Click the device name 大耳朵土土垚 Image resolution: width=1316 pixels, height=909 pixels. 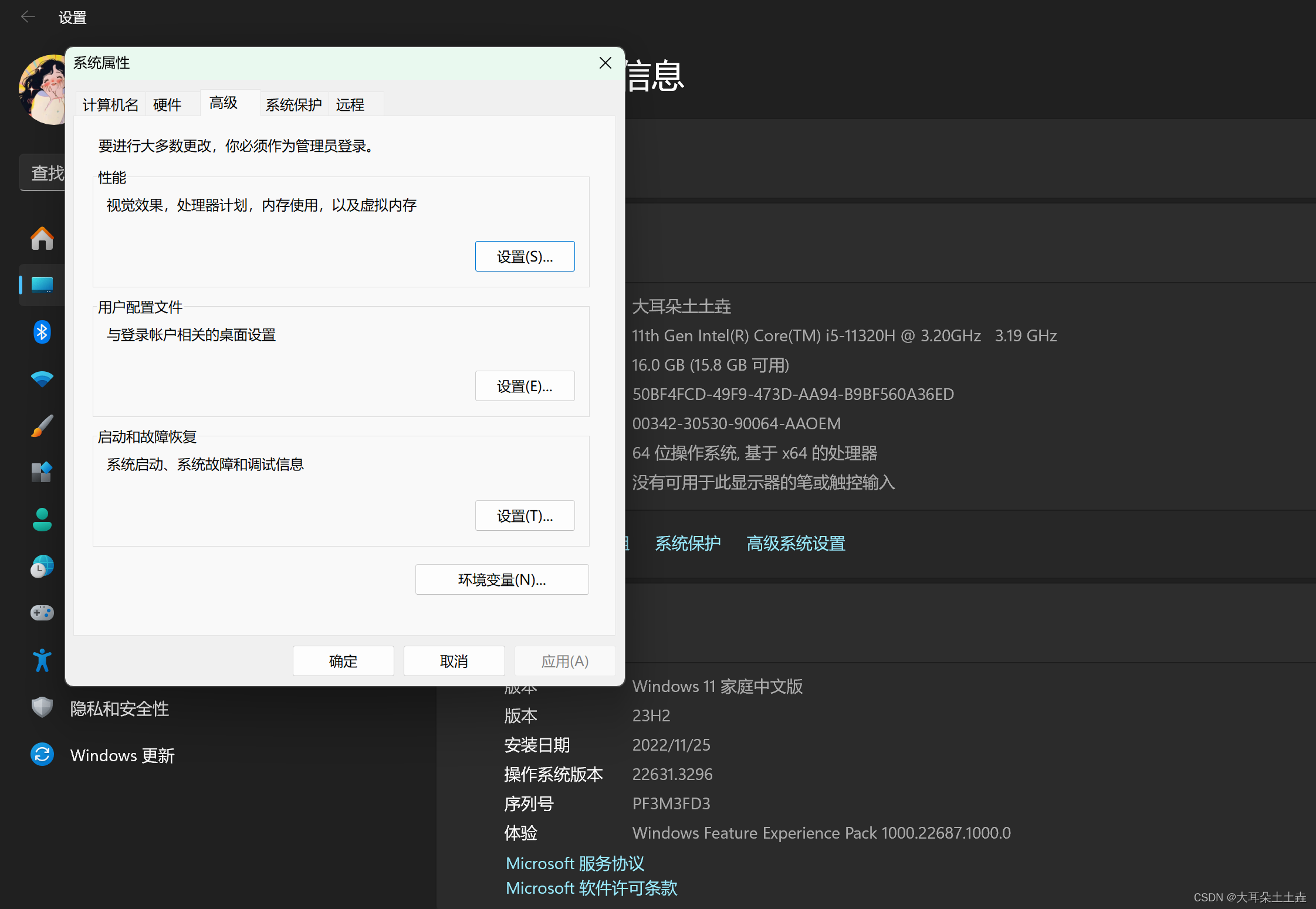coord(681,306)
